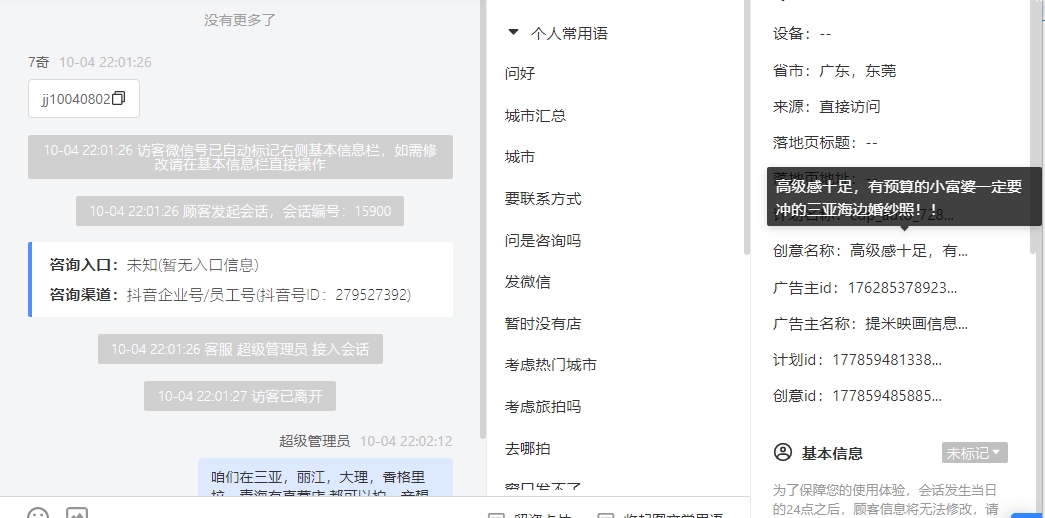The image size is (1045, 518).
Task: Click the chat history scrollbar
Action: coord(483,220)
